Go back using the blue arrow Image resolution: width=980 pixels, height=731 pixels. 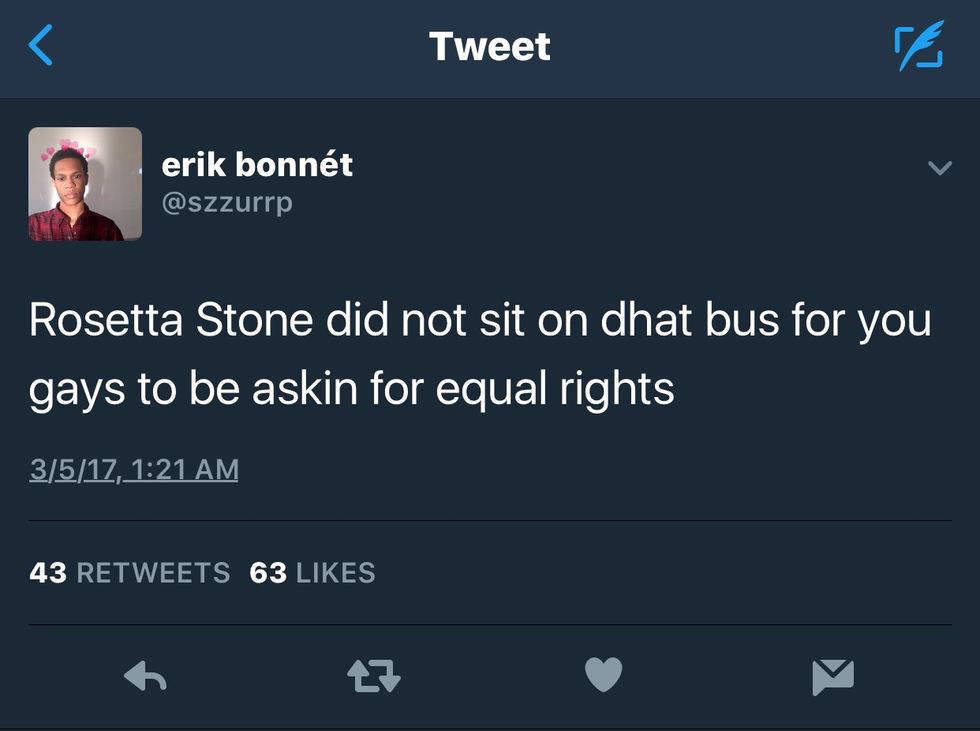[x=41, y=46]
